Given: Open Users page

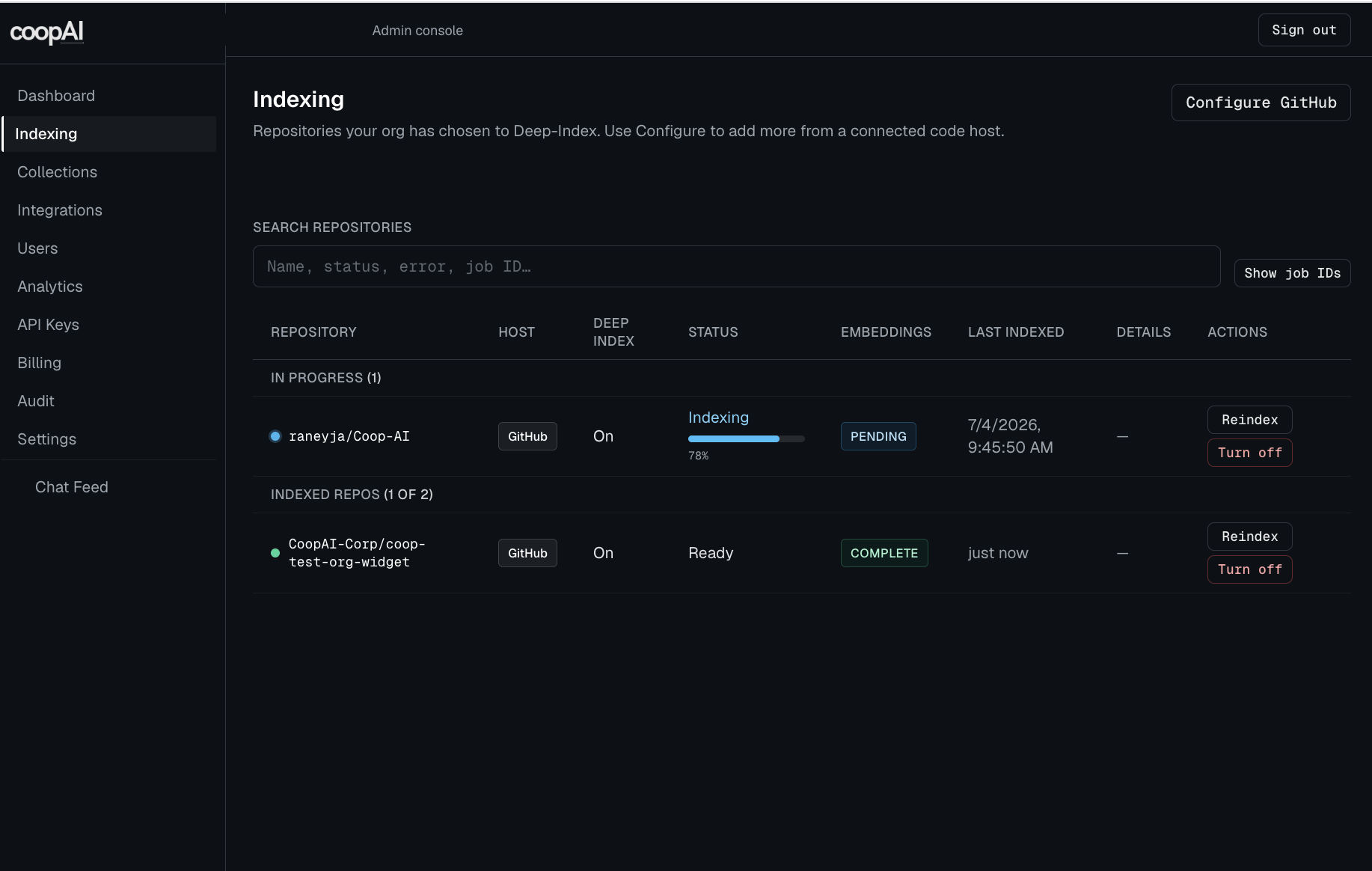Looking at the screenshot, I should pyautogui.click(x=37, y=248).
